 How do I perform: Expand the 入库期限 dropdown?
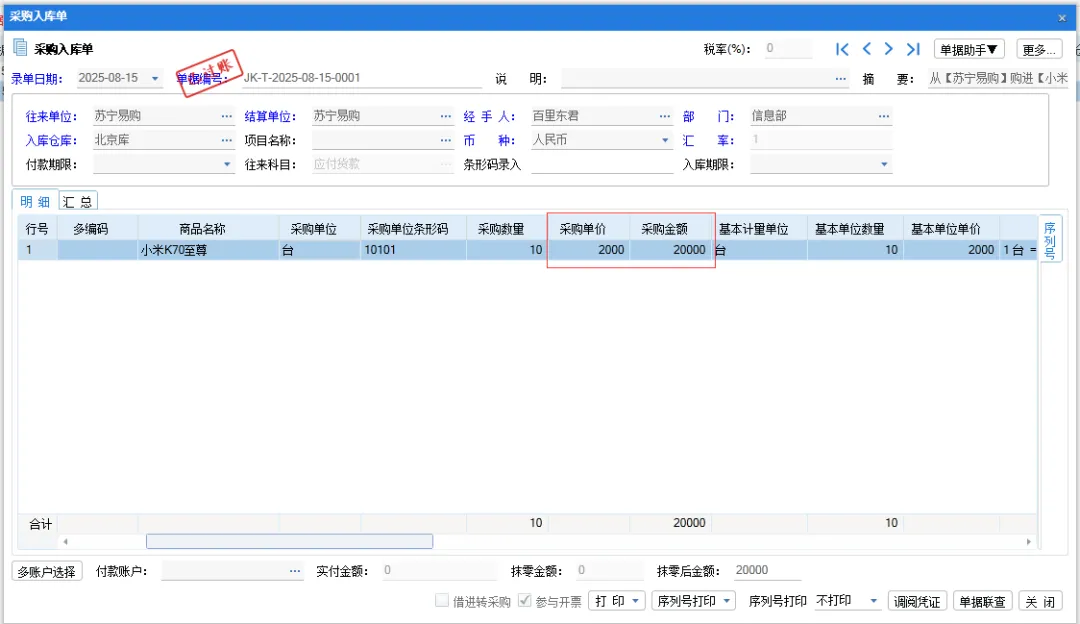[x=884, y=165]
